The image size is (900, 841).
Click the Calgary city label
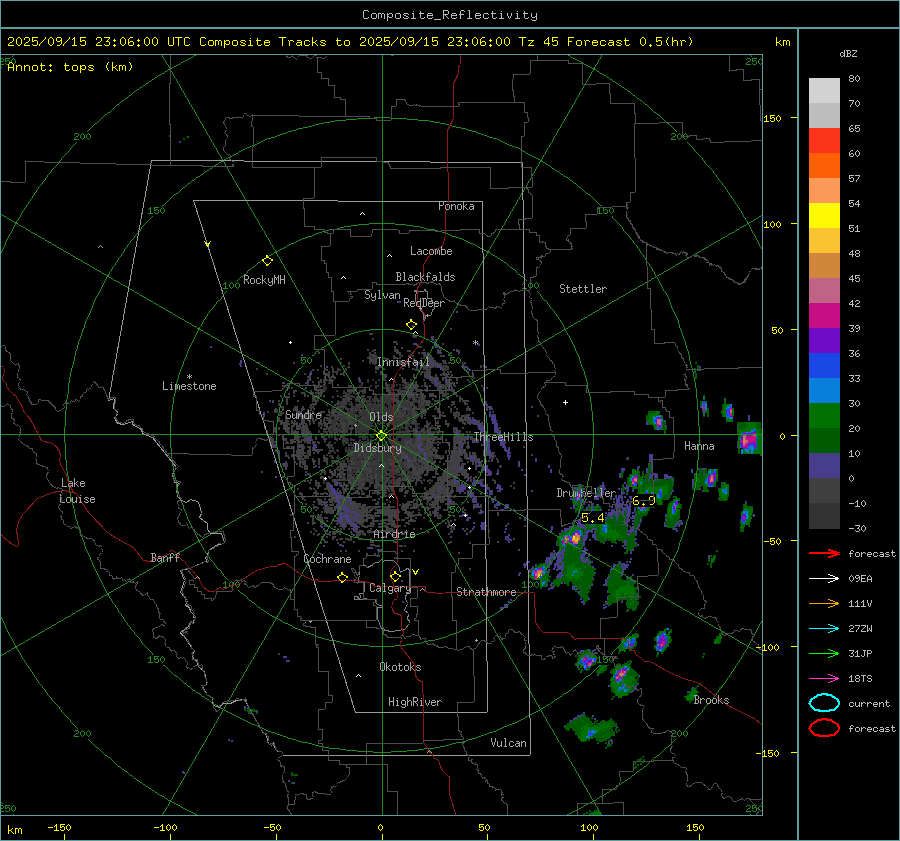click(x=390, y=588)
